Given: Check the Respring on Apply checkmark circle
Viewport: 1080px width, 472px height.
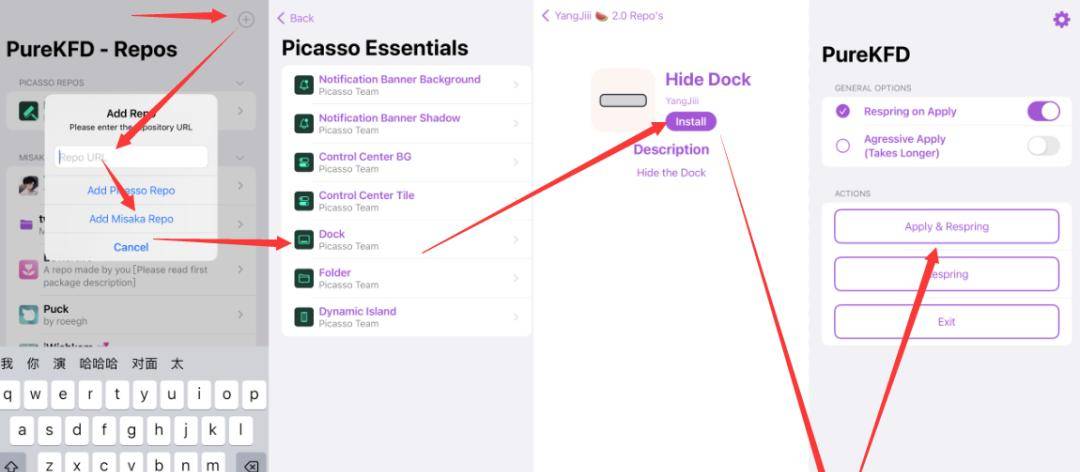Looking at the screenshot, I should point(843,111).
